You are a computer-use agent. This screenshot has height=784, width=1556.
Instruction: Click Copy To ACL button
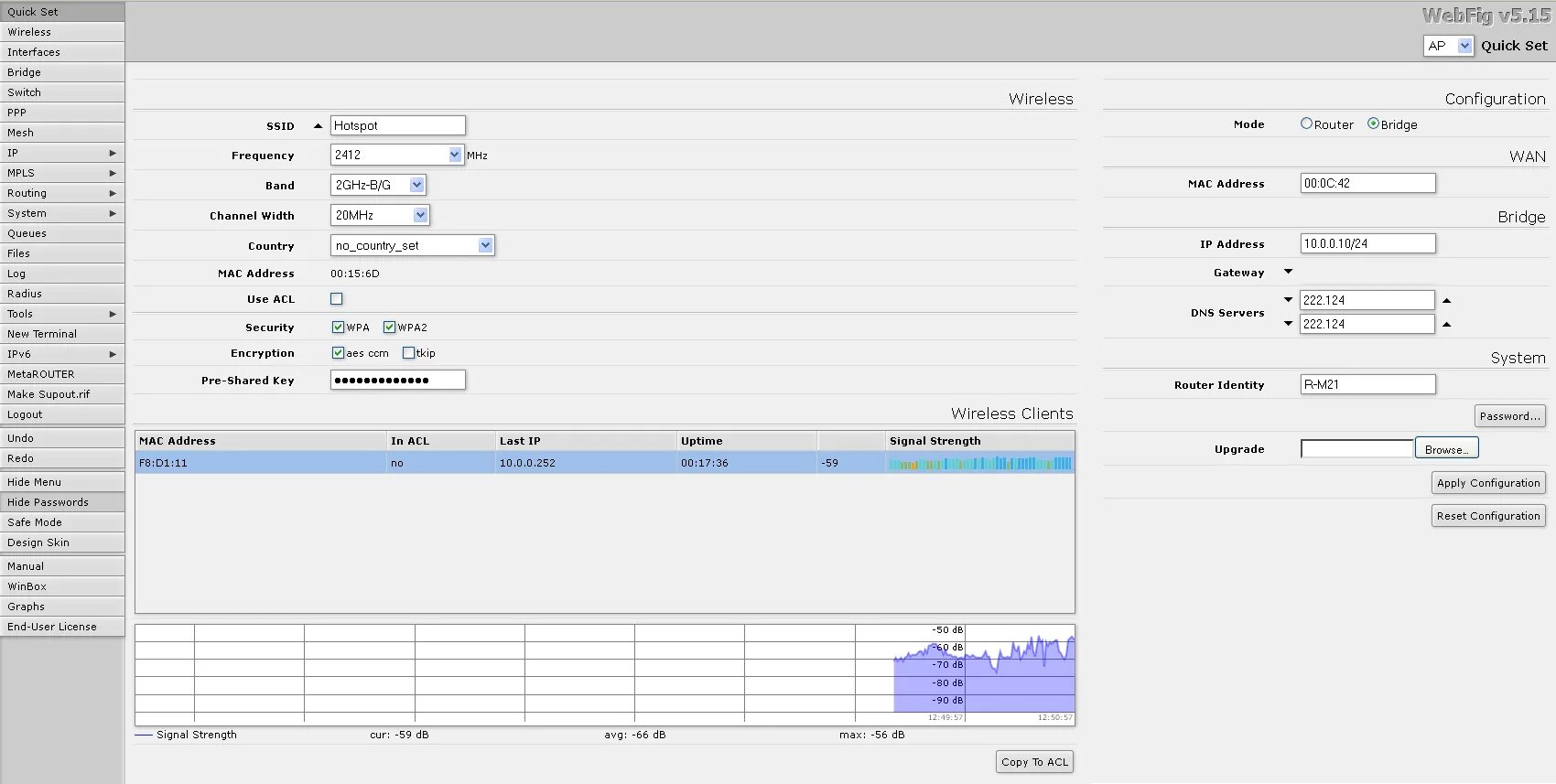[1034, 762]
